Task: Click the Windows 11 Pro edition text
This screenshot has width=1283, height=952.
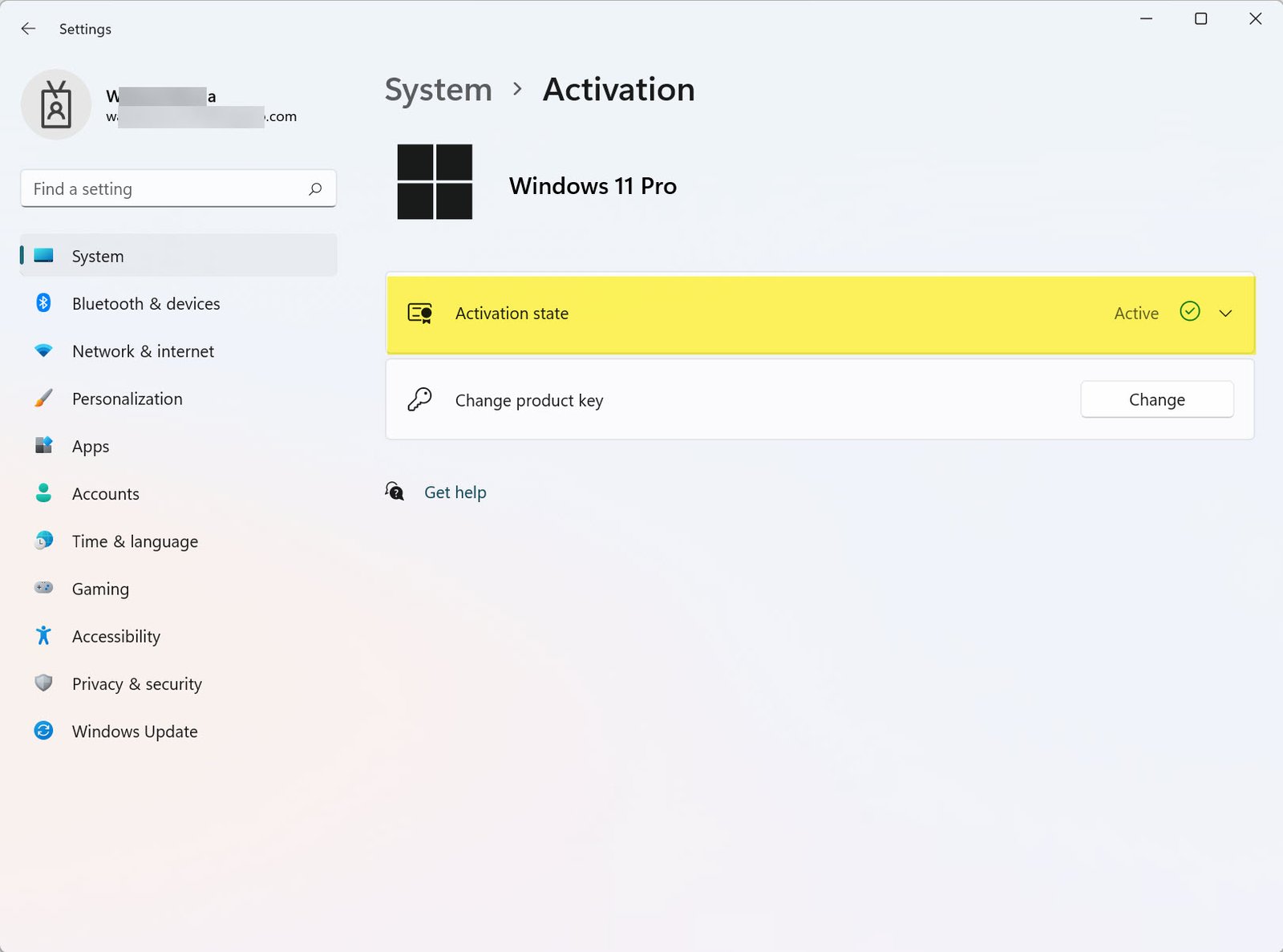Action: (593, 186)
